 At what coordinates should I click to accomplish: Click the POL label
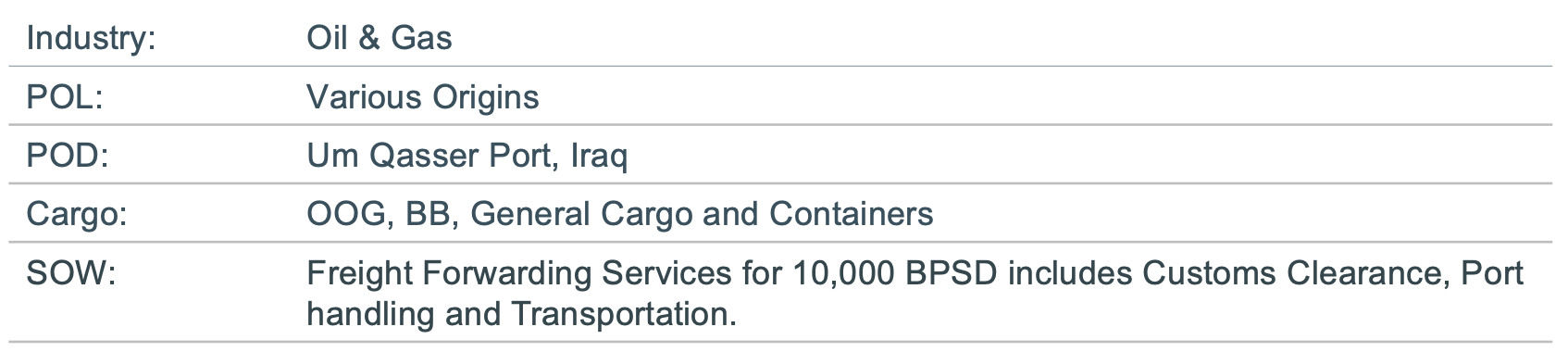[65, 97]
